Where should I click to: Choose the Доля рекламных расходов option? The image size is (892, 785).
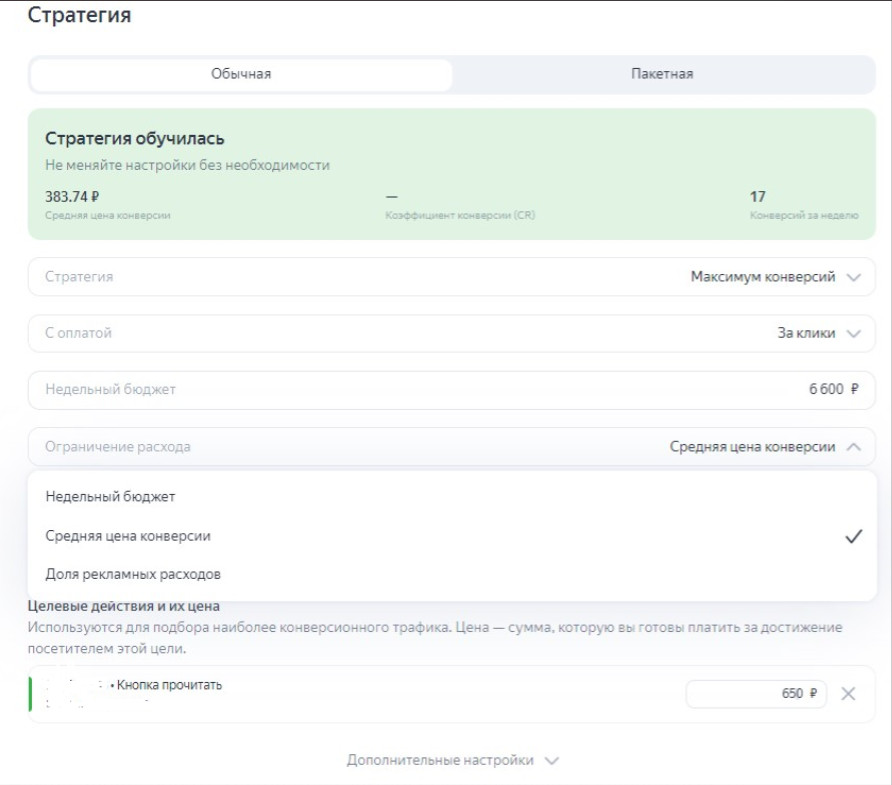[133, 575]
